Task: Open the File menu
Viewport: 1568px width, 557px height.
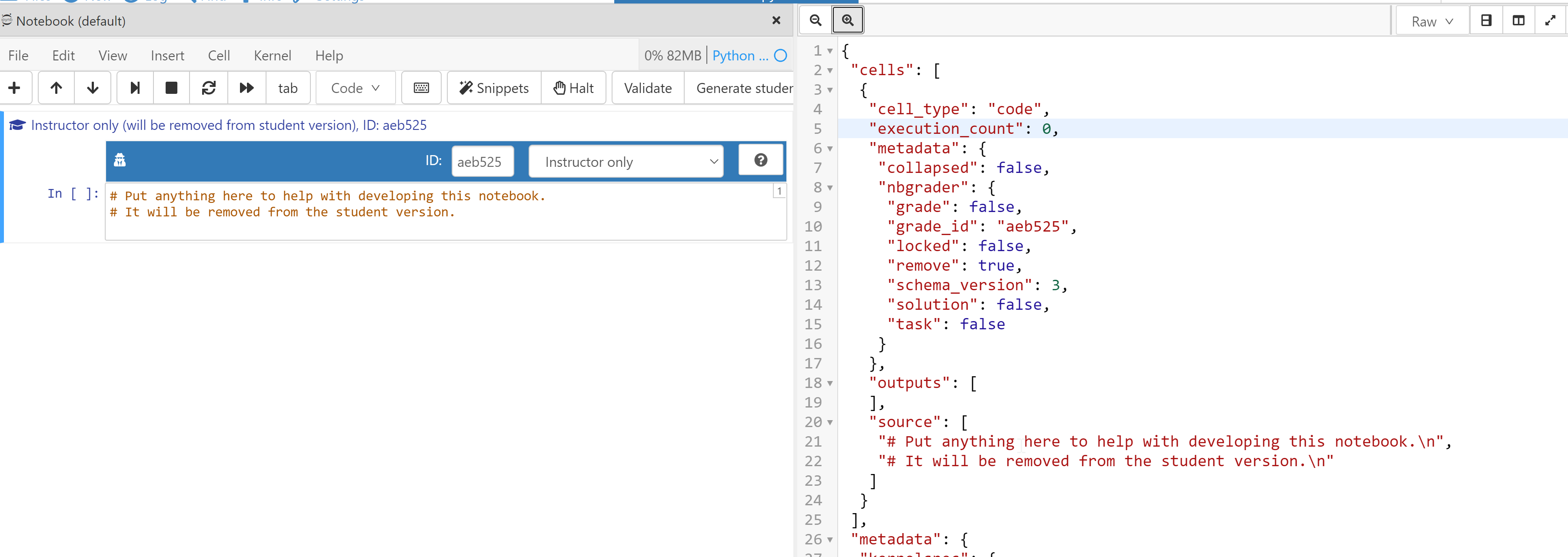Action: tap(18, 55)
